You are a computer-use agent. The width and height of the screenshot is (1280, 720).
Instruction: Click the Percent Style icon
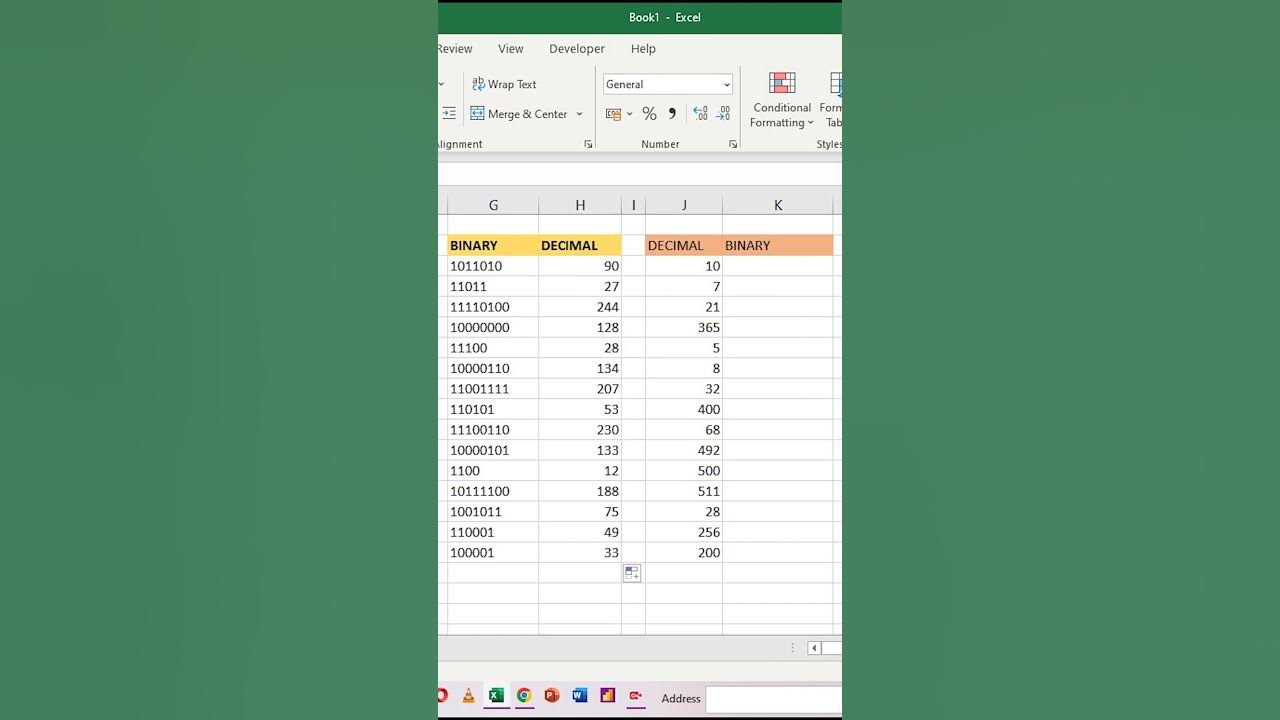[x=649, y=114]
